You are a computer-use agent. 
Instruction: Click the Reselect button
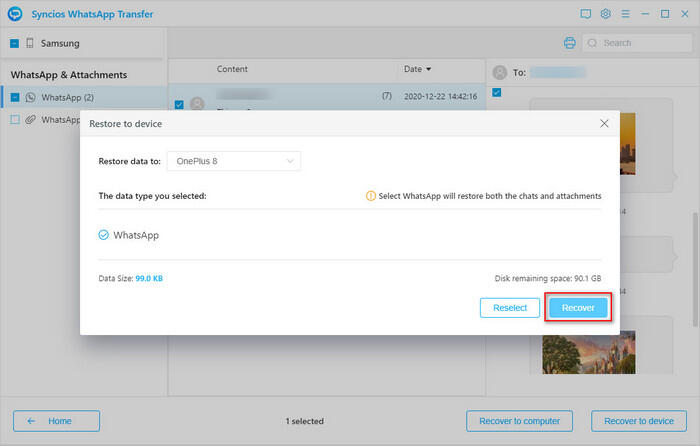pos(510,308)
